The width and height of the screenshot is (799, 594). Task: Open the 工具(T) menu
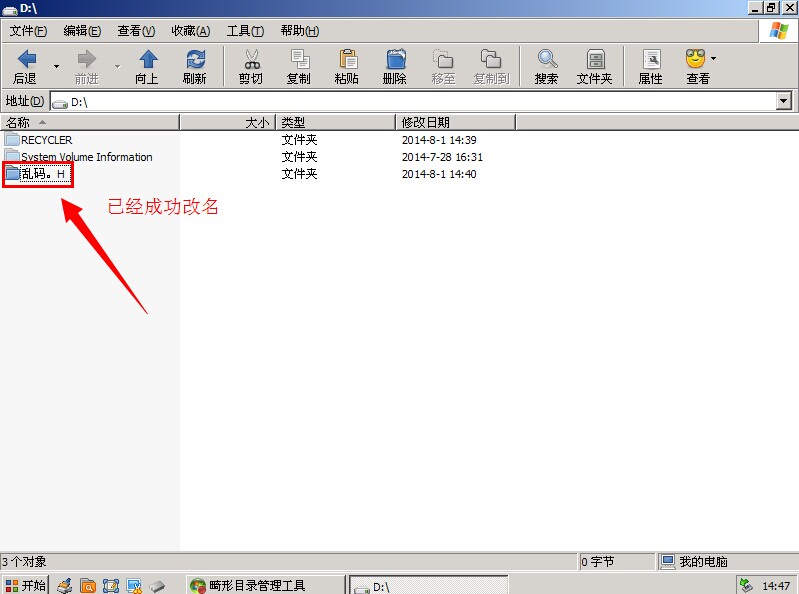[245, 31]
